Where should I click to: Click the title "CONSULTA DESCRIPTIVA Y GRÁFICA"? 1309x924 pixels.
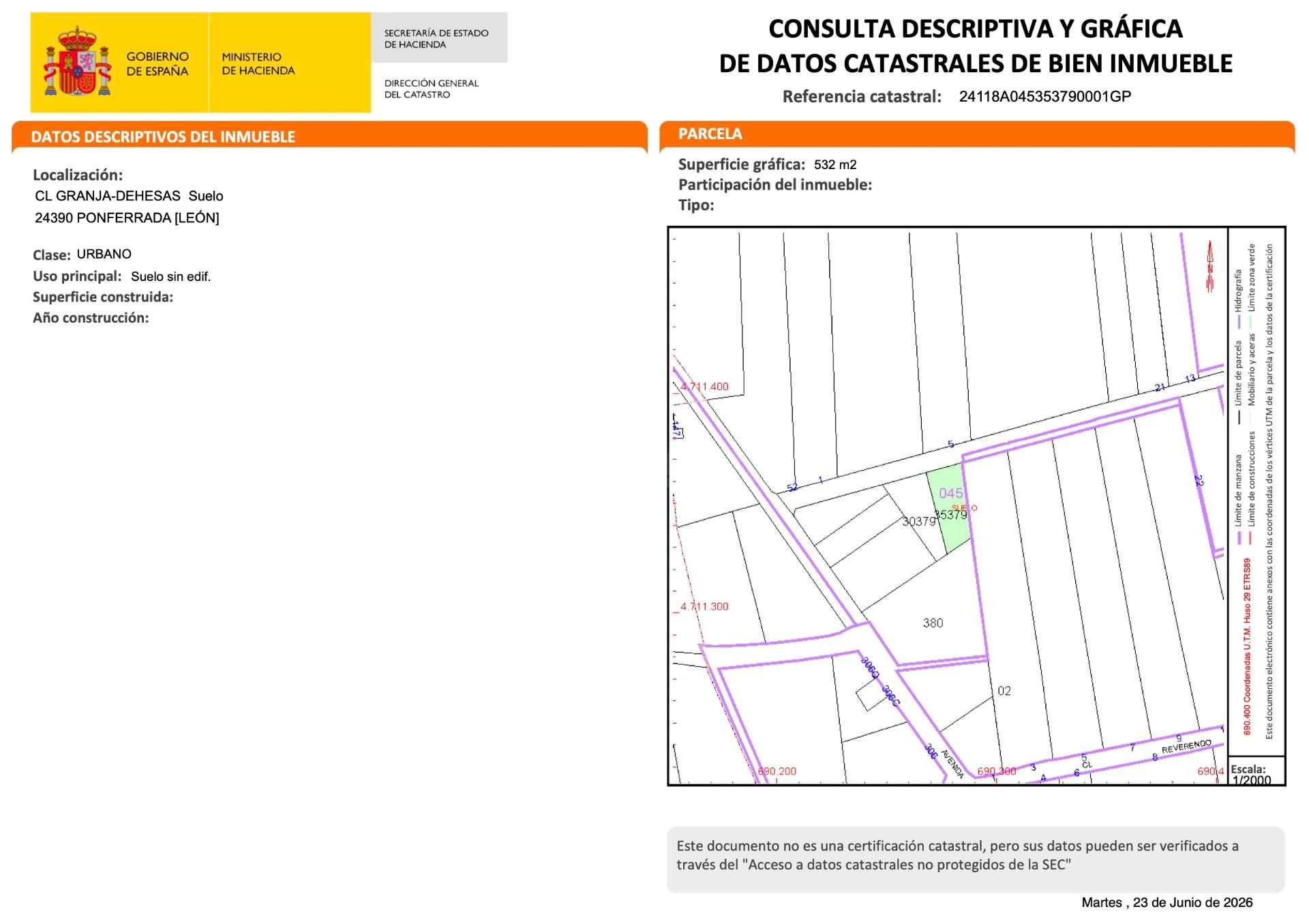pos(976,29)
